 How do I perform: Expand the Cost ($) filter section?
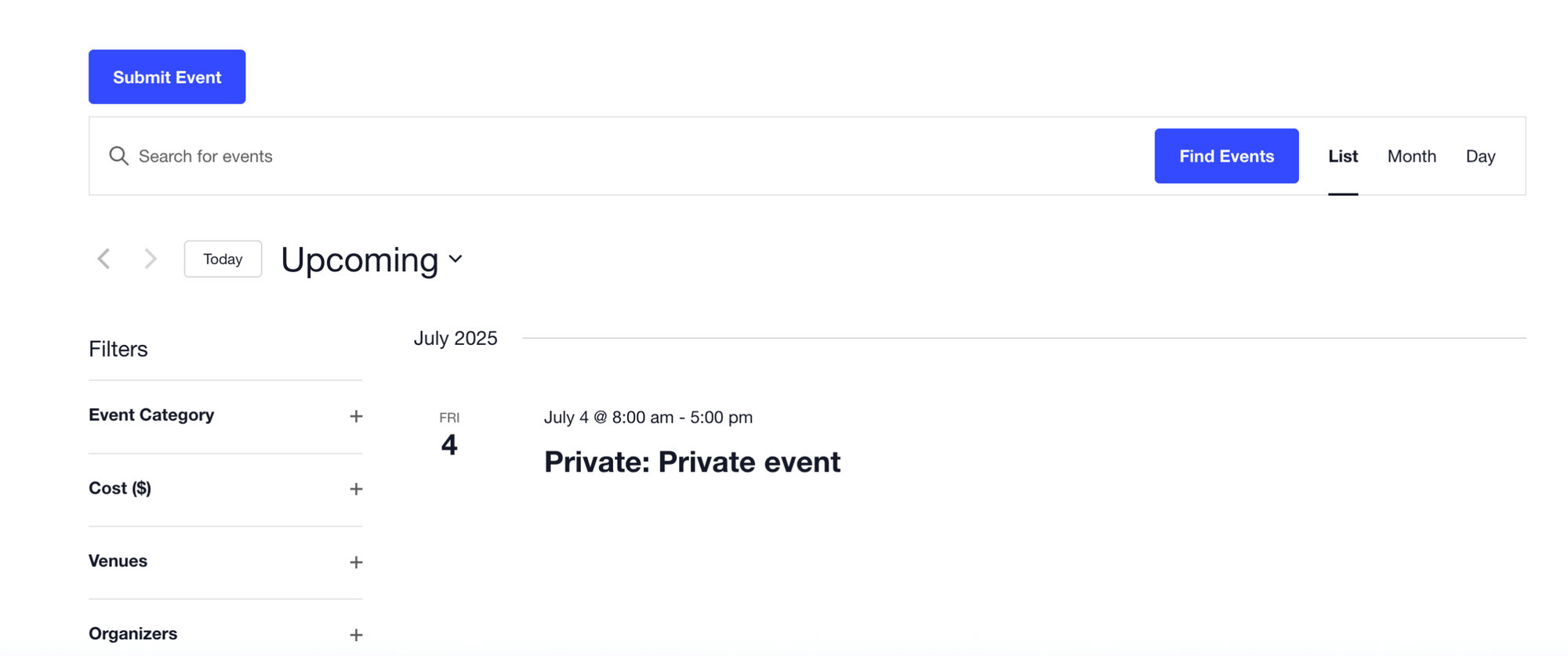point(357,488)
